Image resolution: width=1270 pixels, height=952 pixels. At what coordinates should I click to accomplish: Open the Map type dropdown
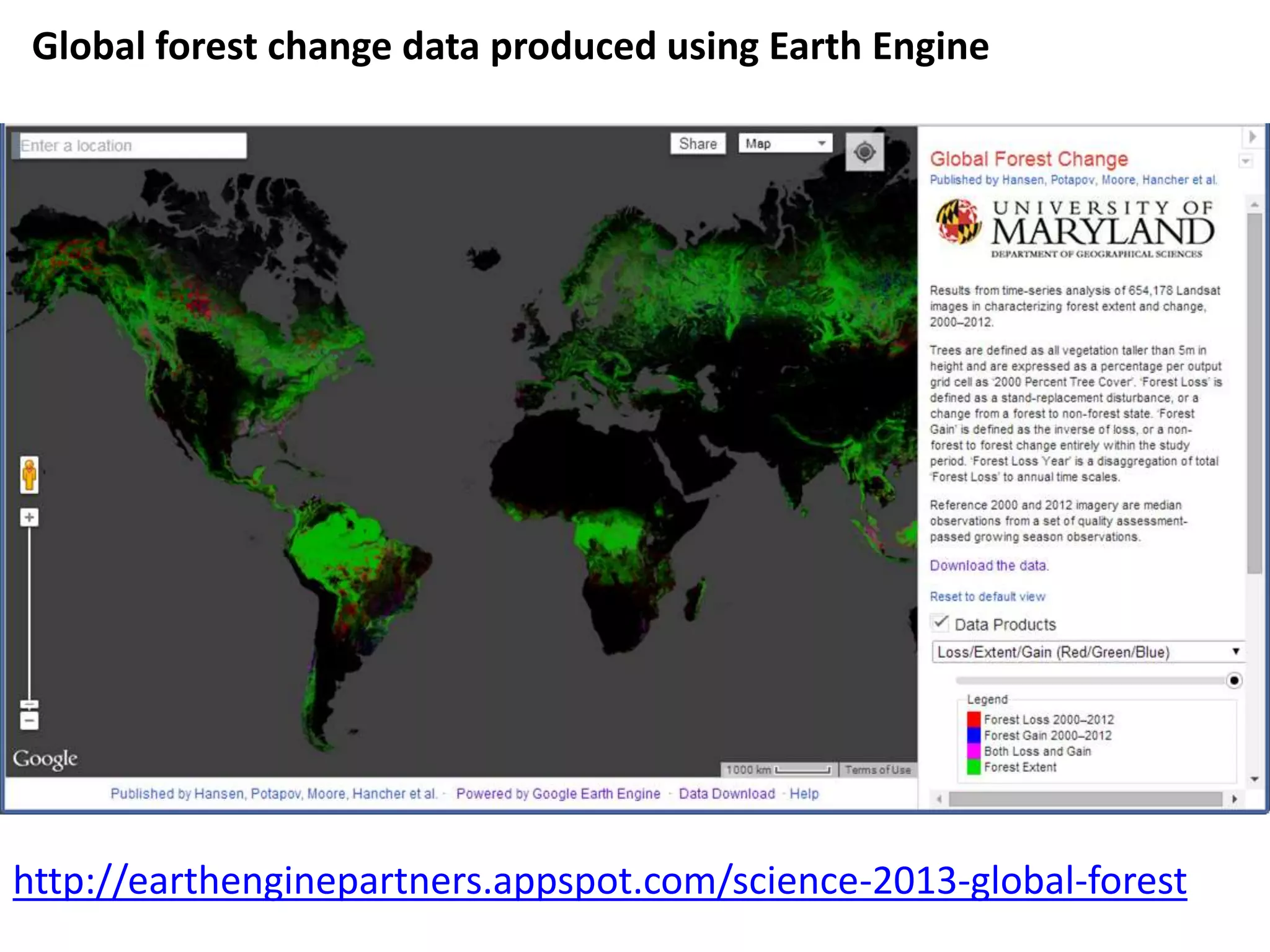(x=785, y=144)
